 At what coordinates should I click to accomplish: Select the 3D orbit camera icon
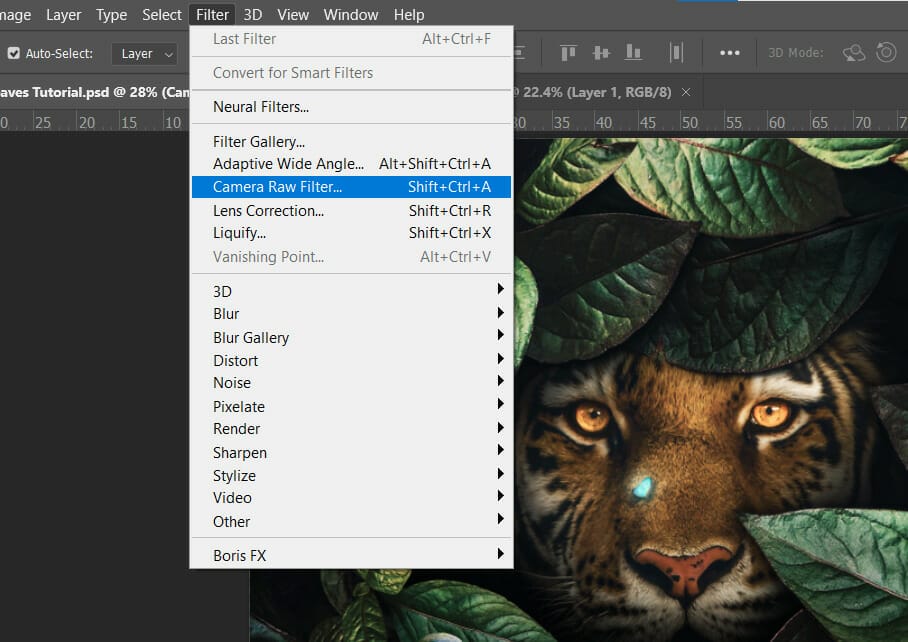point(853,53)
